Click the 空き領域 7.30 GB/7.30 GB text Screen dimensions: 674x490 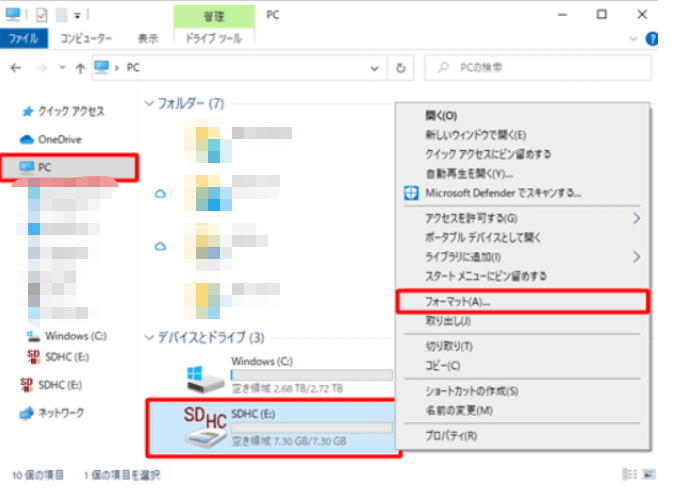[x=289, y=441]
